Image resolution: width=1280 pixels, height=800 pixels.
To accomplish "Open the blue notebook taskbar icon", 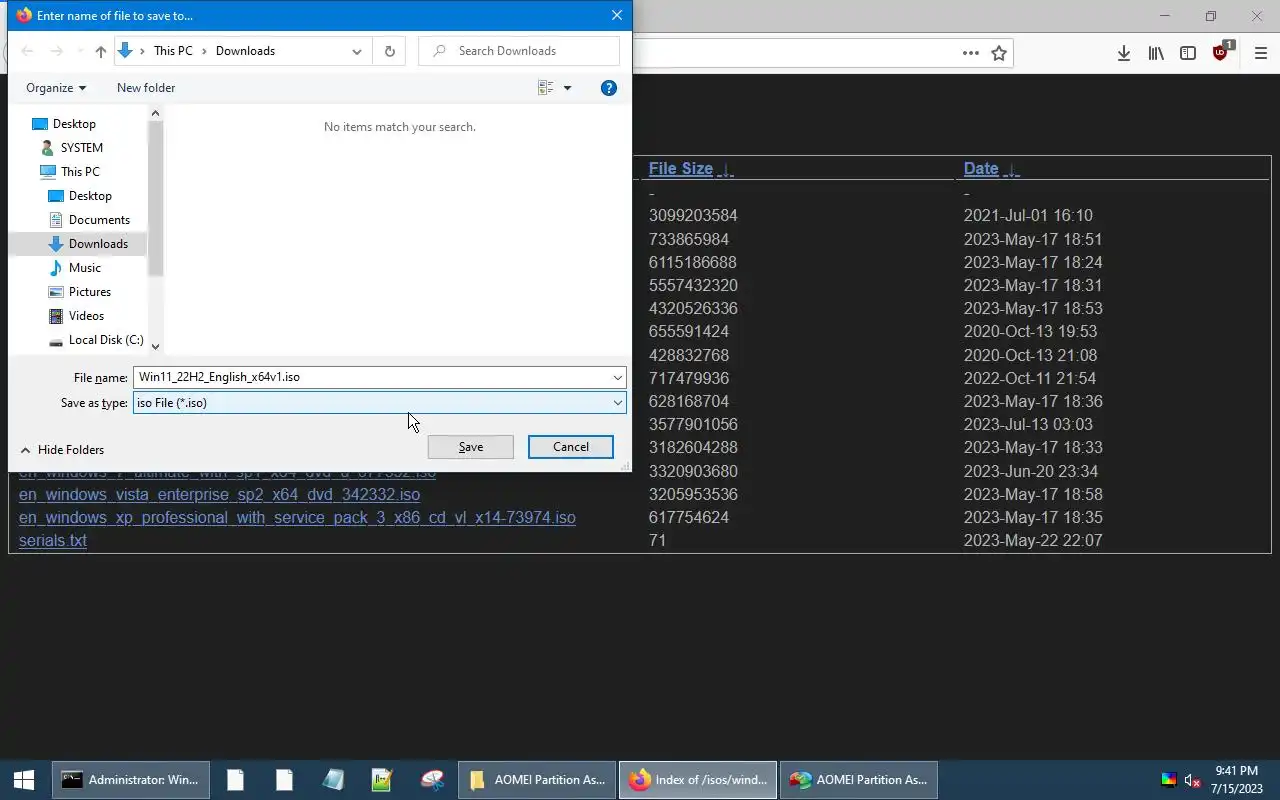I will pos(333,780).
